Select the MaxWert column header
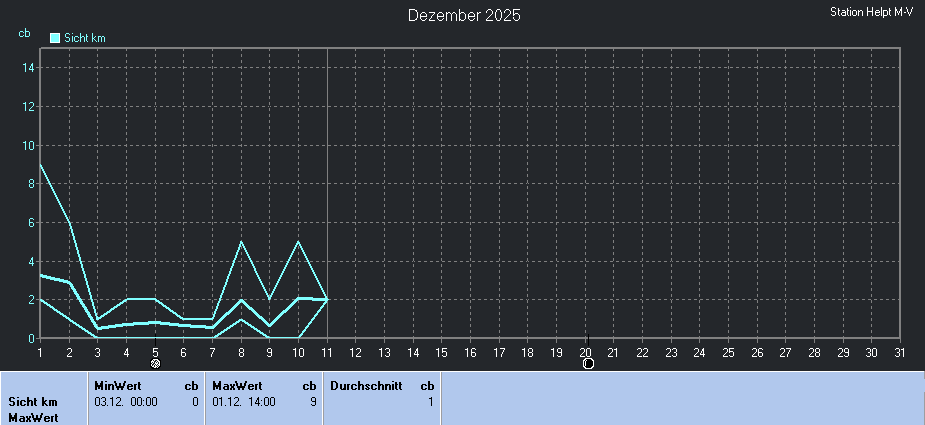925x425 pixels. coord(237,385)
